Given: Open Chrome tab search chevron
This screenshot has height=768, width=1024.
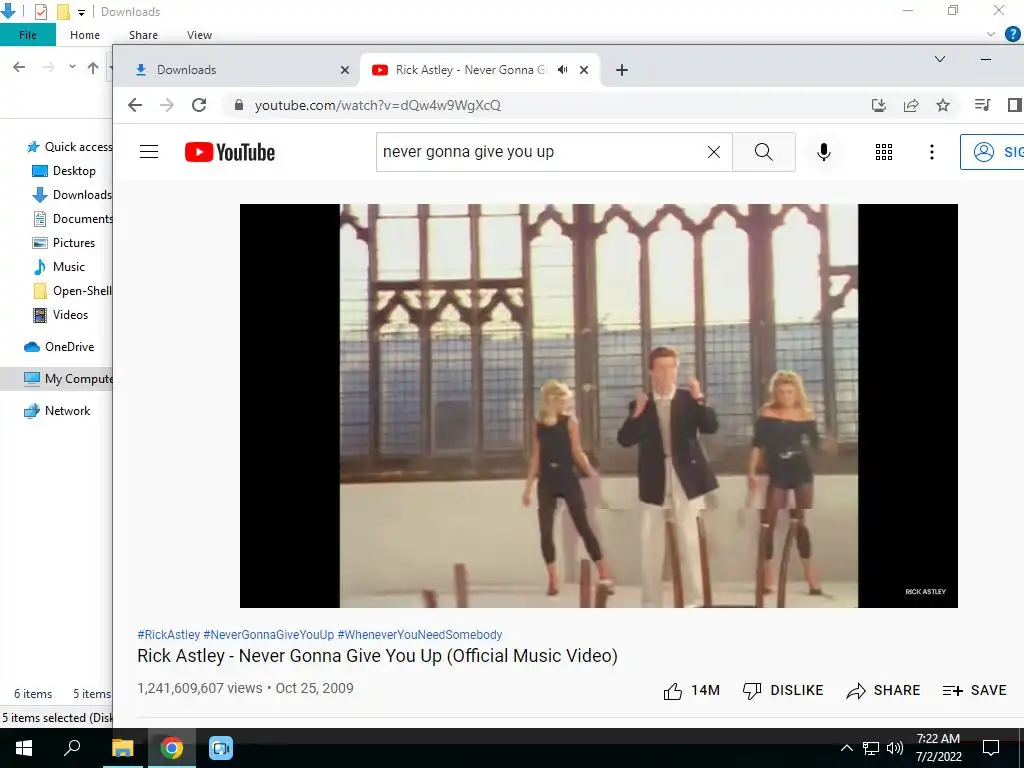Looking at the screenshot, I should point(940,59).
